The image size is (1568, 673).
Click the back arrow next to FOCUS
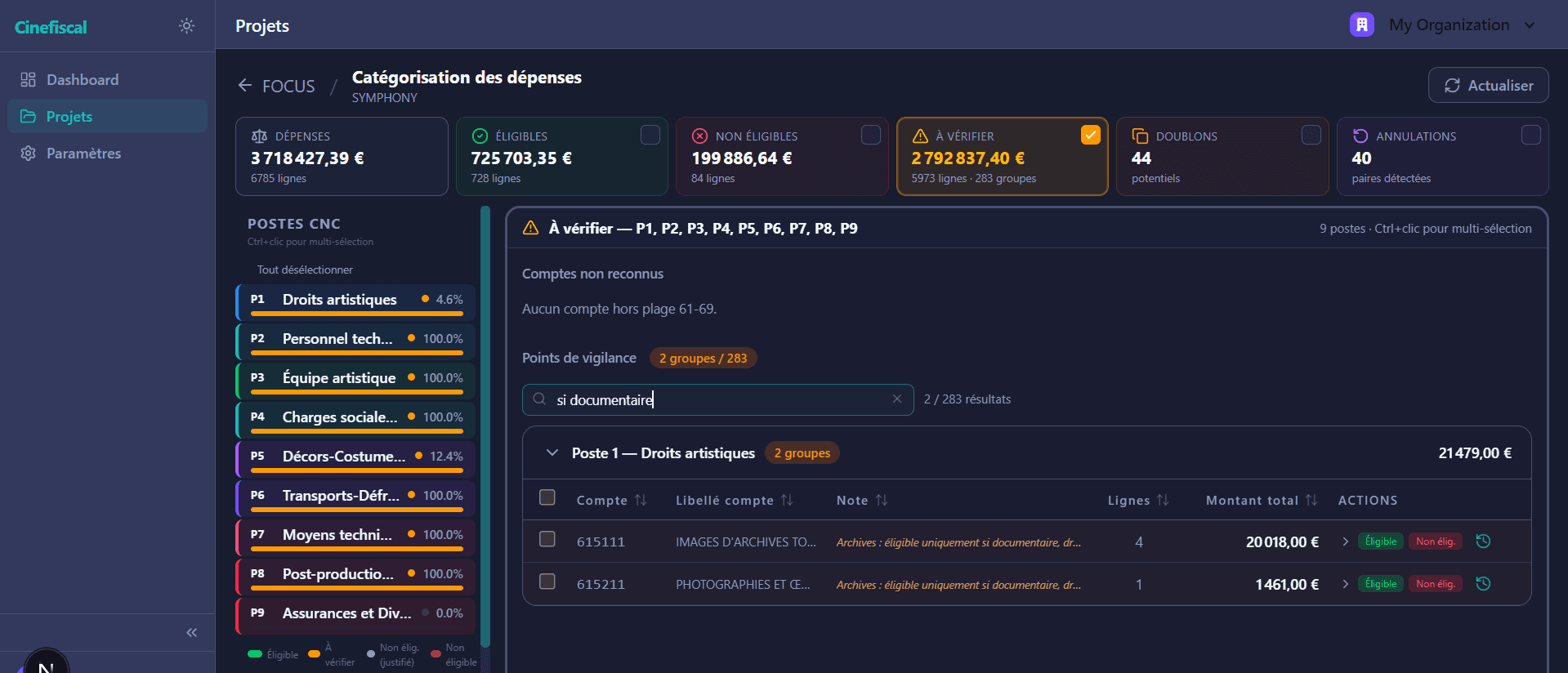(245, 85)
